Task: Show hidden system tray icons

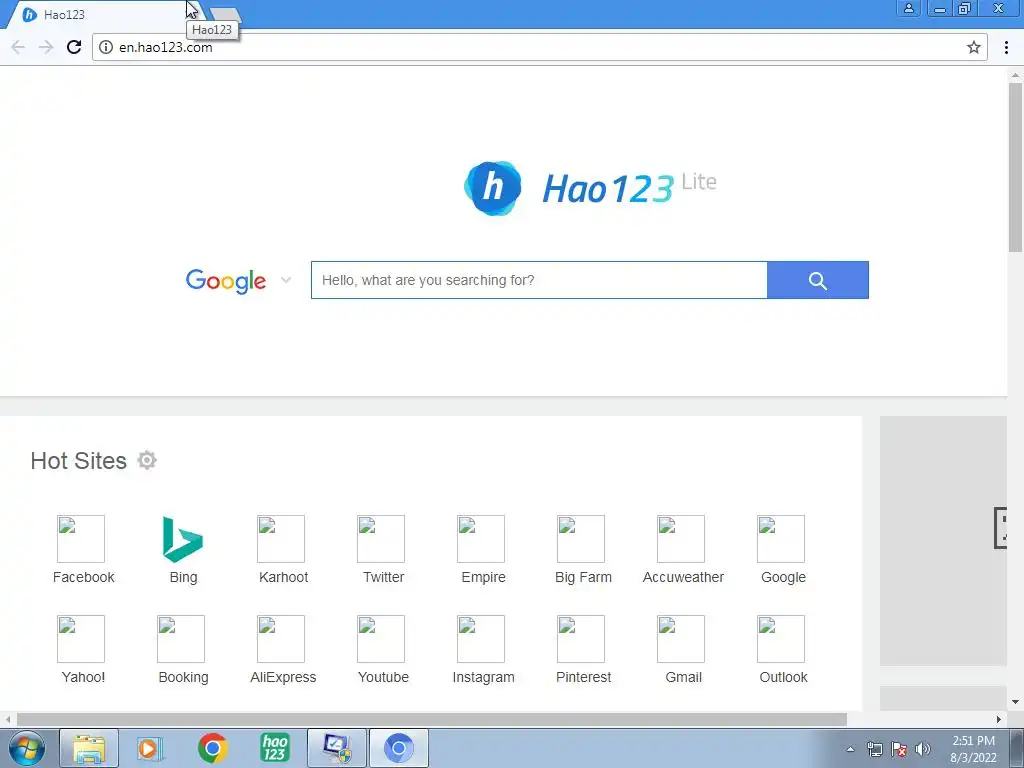Action: (850, 749)
